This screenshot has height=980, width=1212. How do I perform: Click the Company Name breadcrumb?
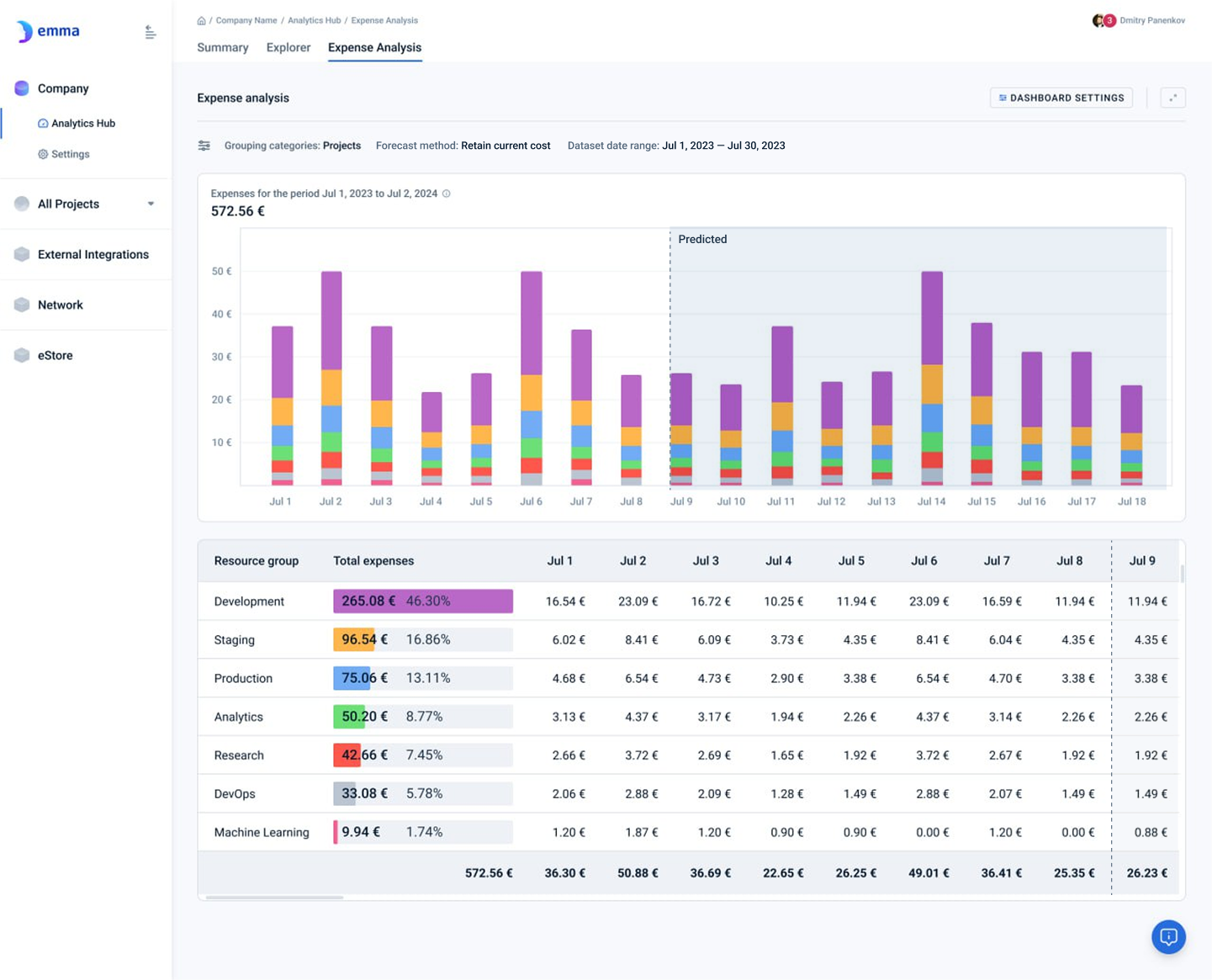click(246, 20)
